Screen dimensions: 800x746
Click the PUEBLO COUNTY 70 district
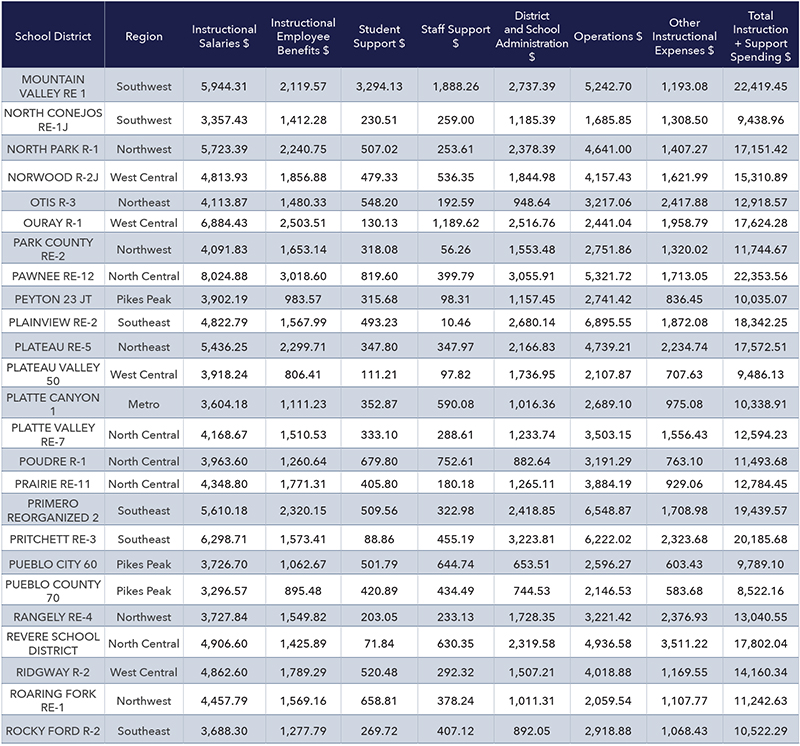[53, 590]
